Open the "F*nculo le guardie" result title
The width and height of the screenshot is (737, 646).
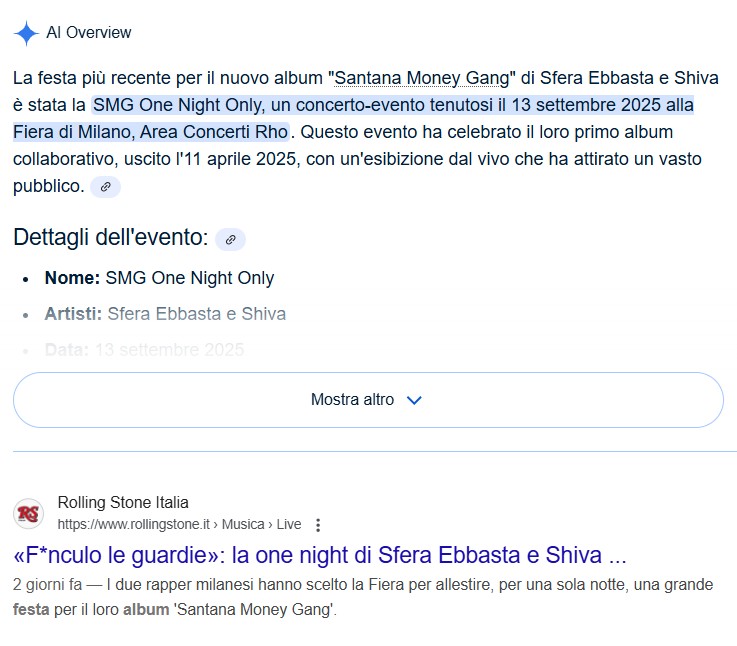320,556
